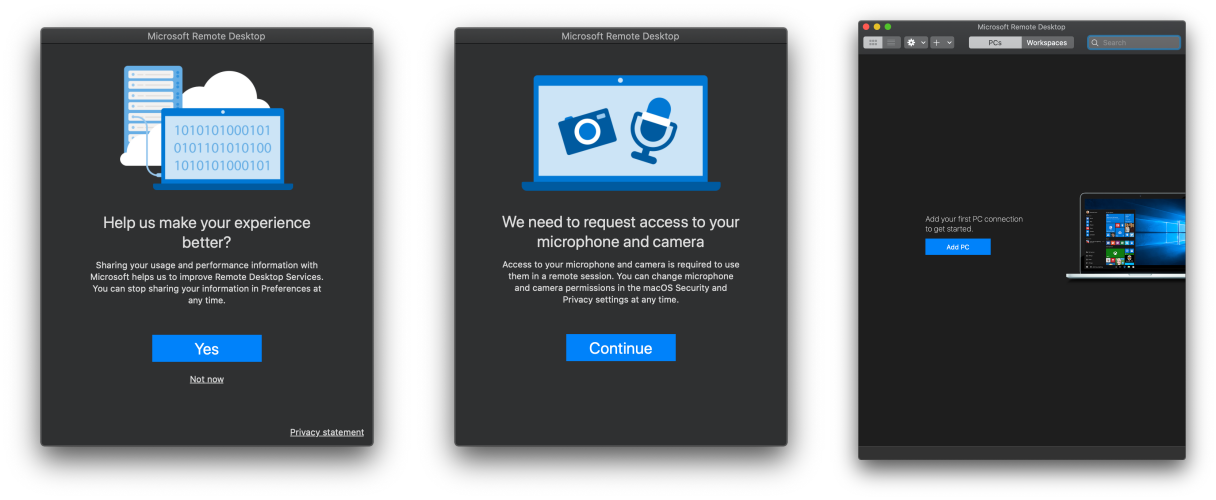Screen dimensions: 1216x500
Task: Open the Privacy statement link
Action: [x=327, y=432]
